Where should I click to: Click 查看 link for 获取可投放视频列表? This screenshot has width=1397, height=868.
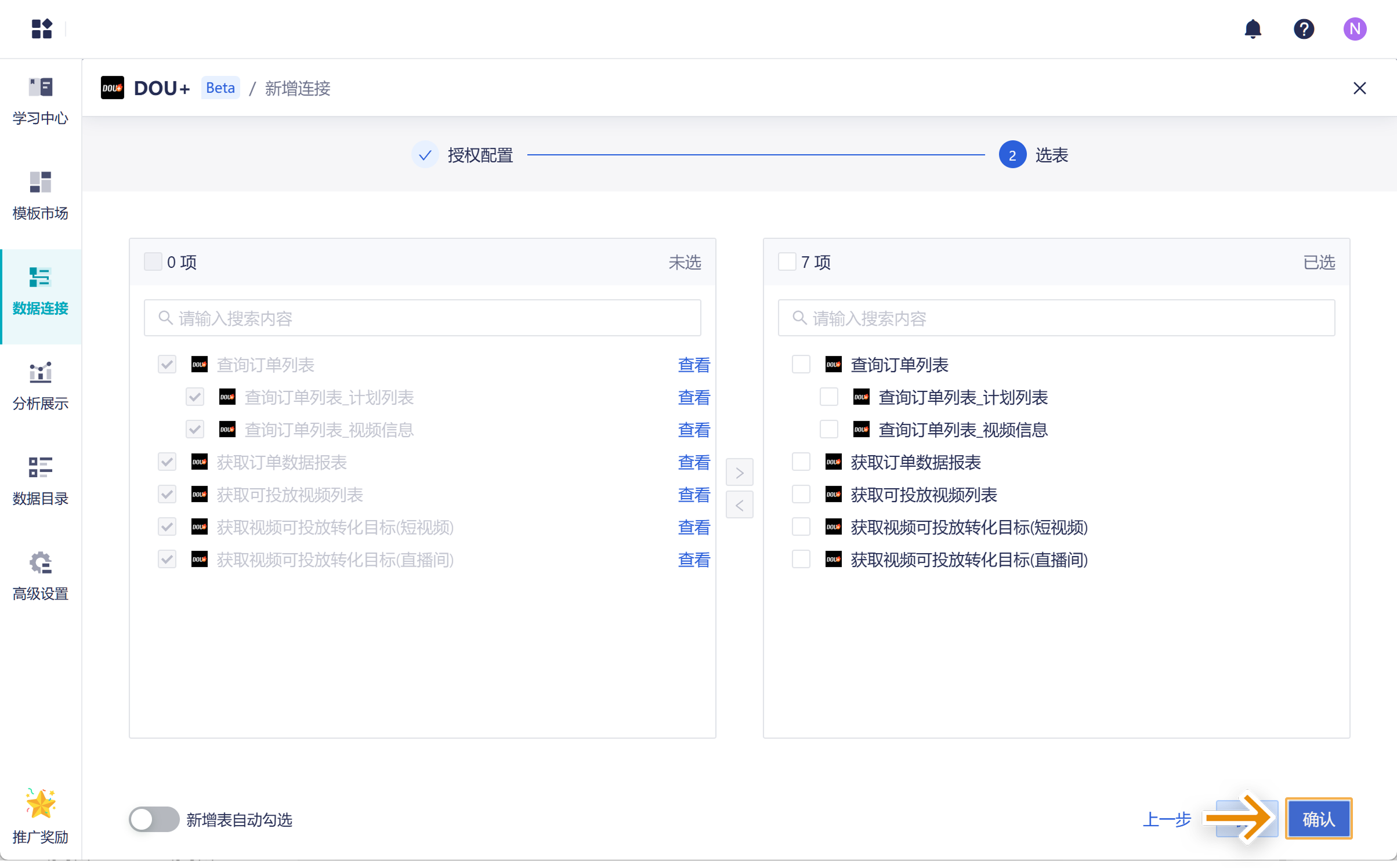[x=694, y=495]
